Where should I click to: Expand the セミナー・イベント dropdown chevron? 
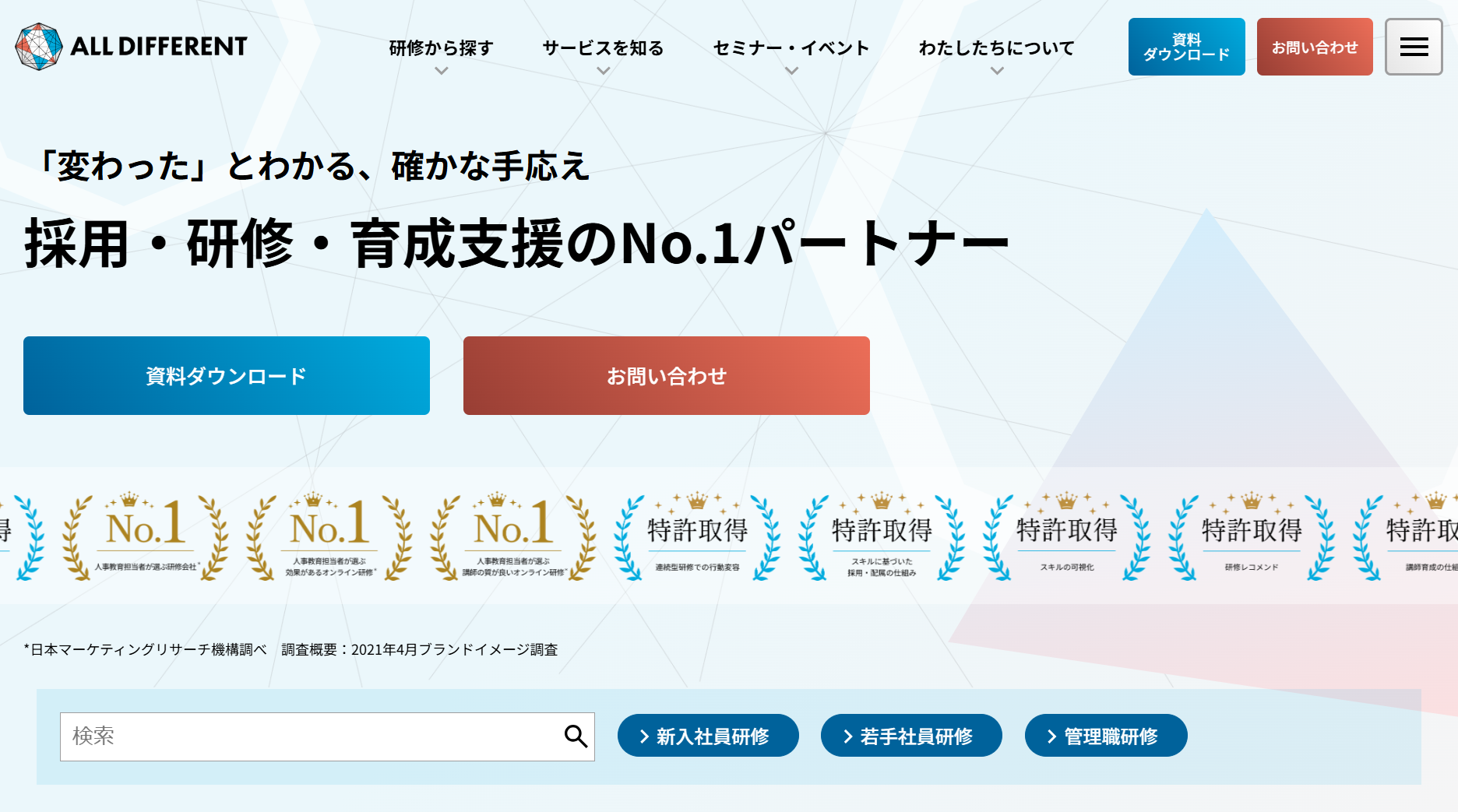pyautogui.click(x=791, y=71)
